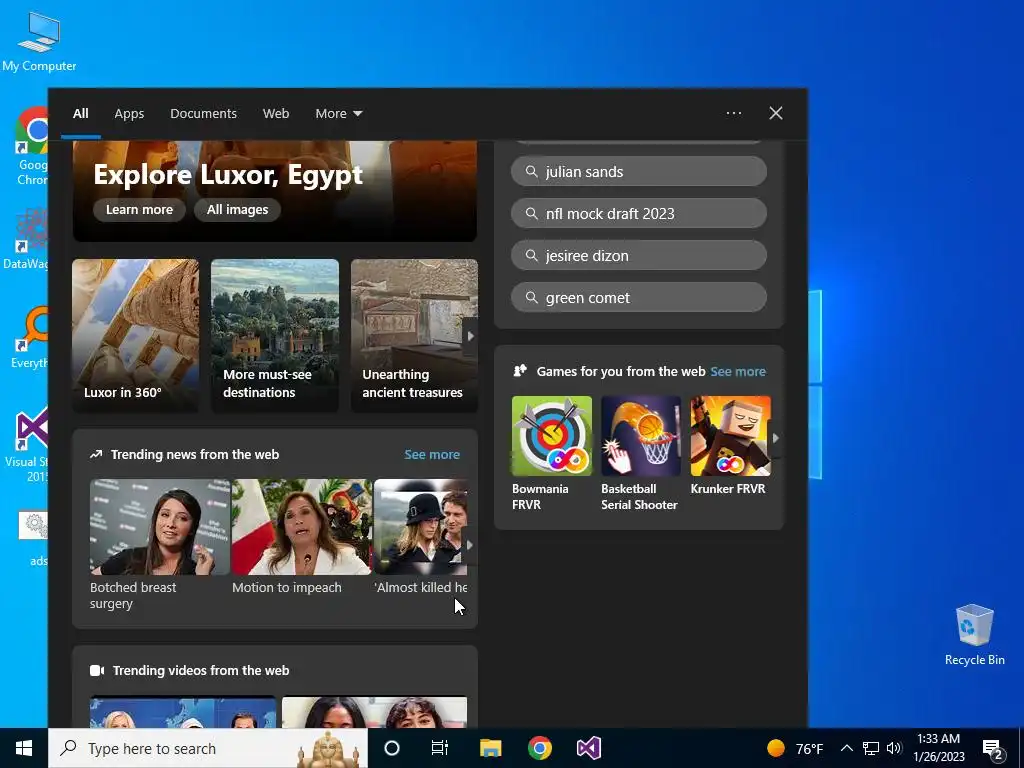Select the Visual Studio desktop shortcut
1024x768 pixels.
(31, 445)
